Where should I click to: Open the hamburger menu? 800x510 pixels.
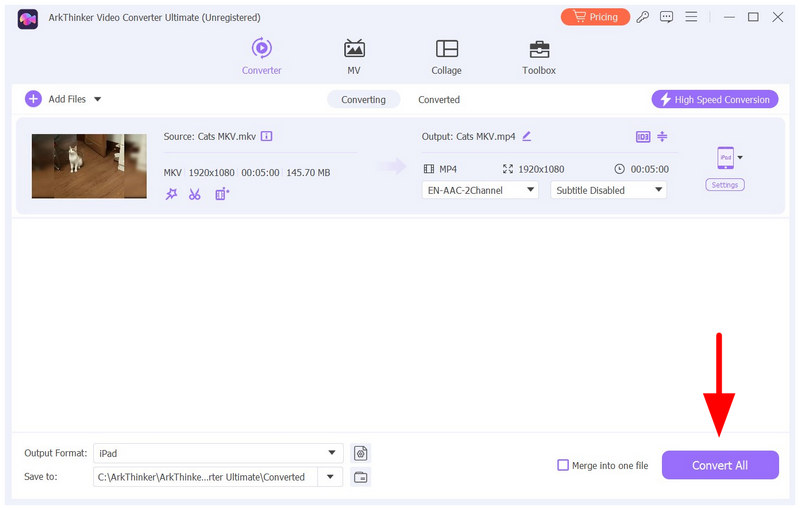[691, 17]
